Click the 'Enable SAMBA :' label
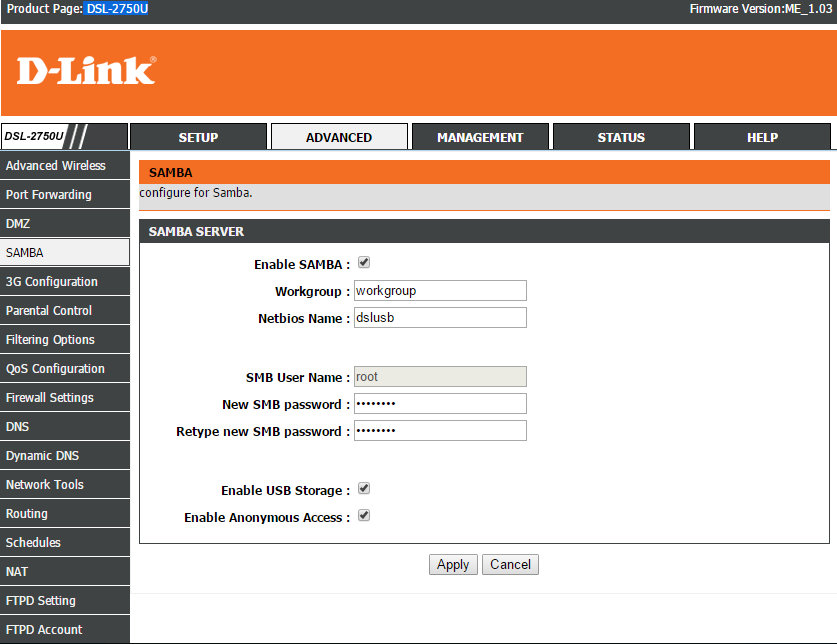Image resolution: width=837 pixels, height=644 pixels. (302, 264)
